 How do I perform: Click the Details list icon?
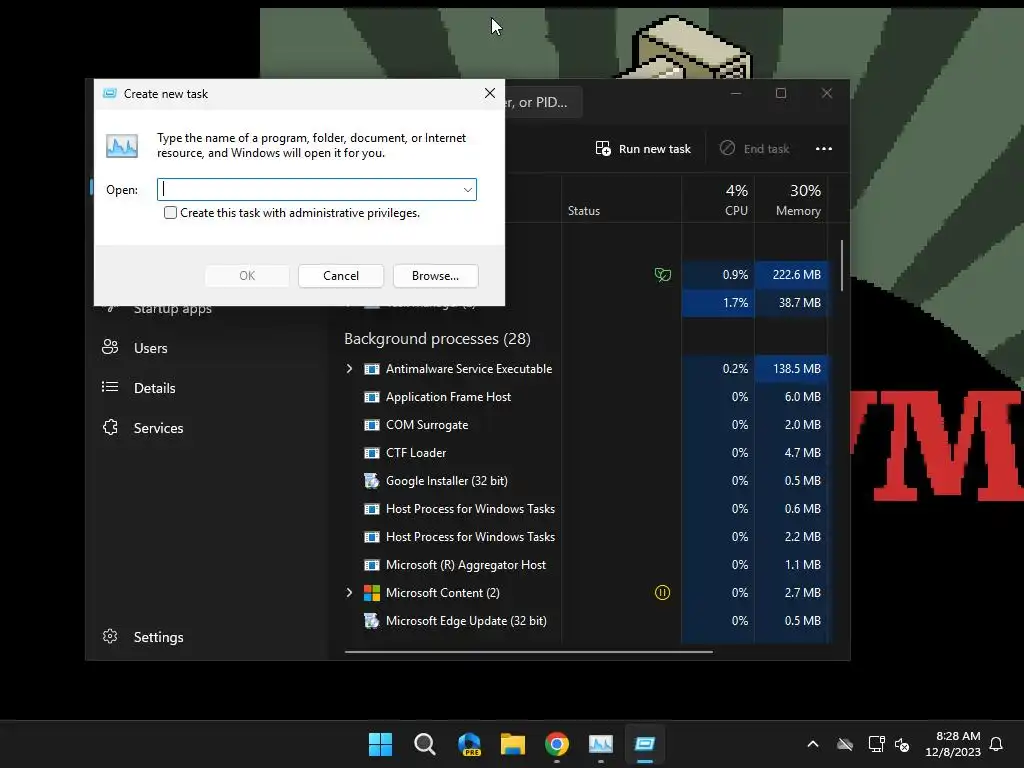(110, 387)
